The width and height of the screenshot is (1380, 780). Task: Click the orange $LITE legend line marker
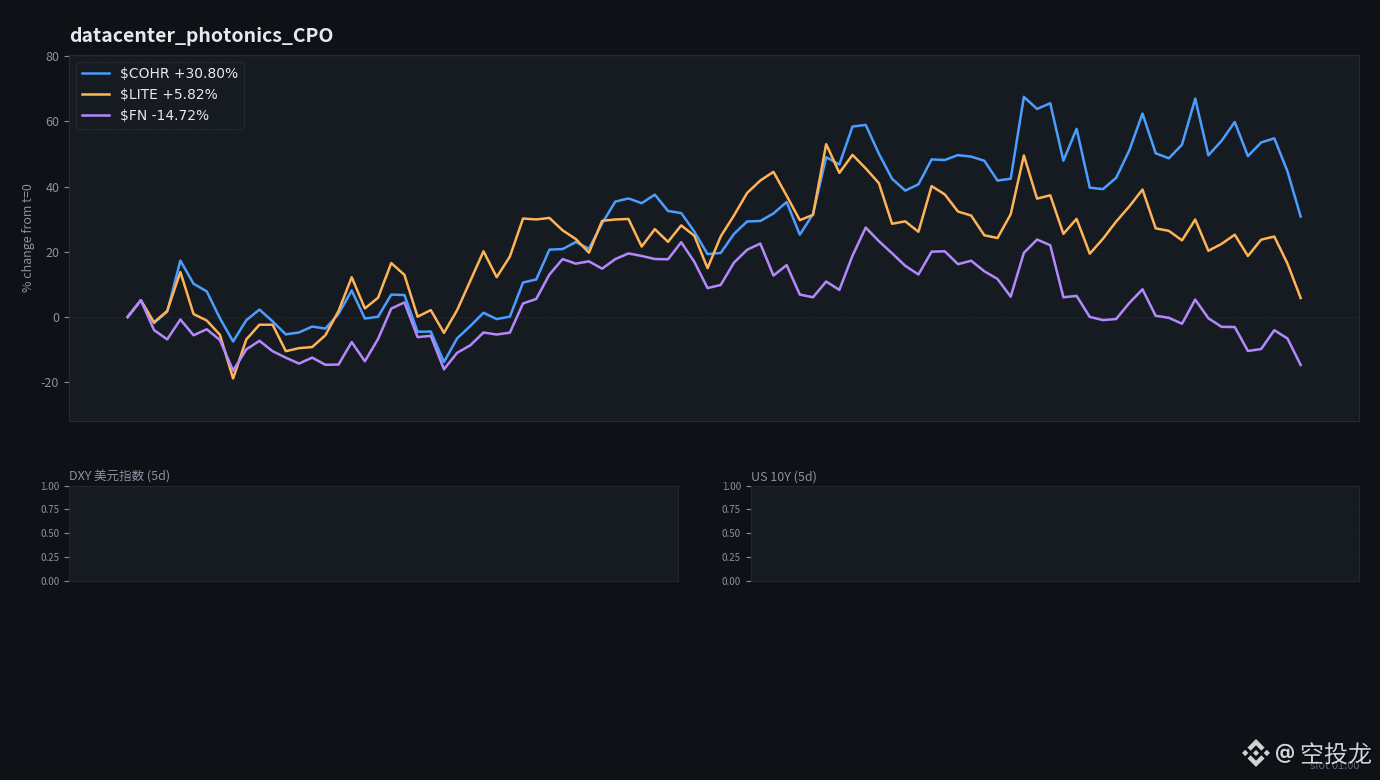pos(96,94)
